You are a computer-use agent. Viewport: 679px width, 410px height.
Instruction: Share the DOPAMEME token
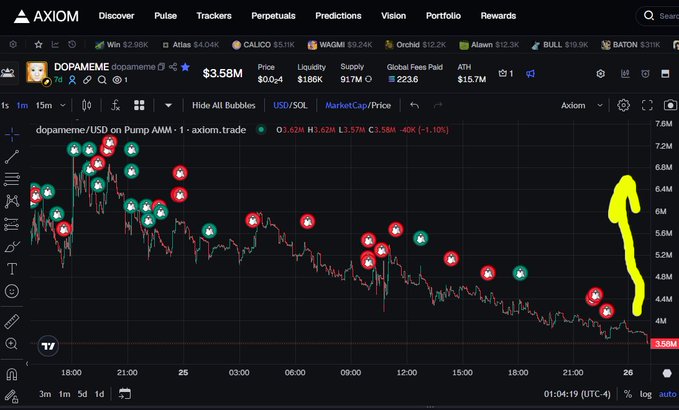pyautogui.click(x=173, y=67)
